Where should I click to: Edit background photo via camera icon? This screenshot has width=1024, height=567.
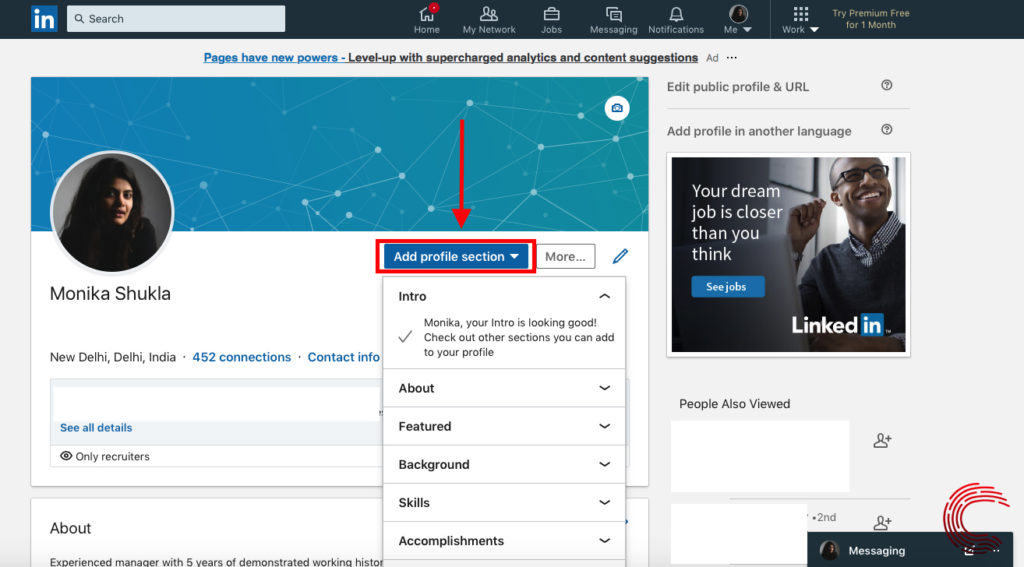point(616,108)
